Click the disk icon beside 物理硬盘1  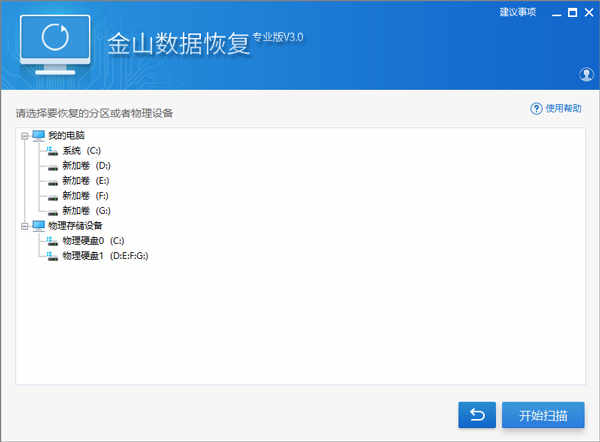coord(52,256)
